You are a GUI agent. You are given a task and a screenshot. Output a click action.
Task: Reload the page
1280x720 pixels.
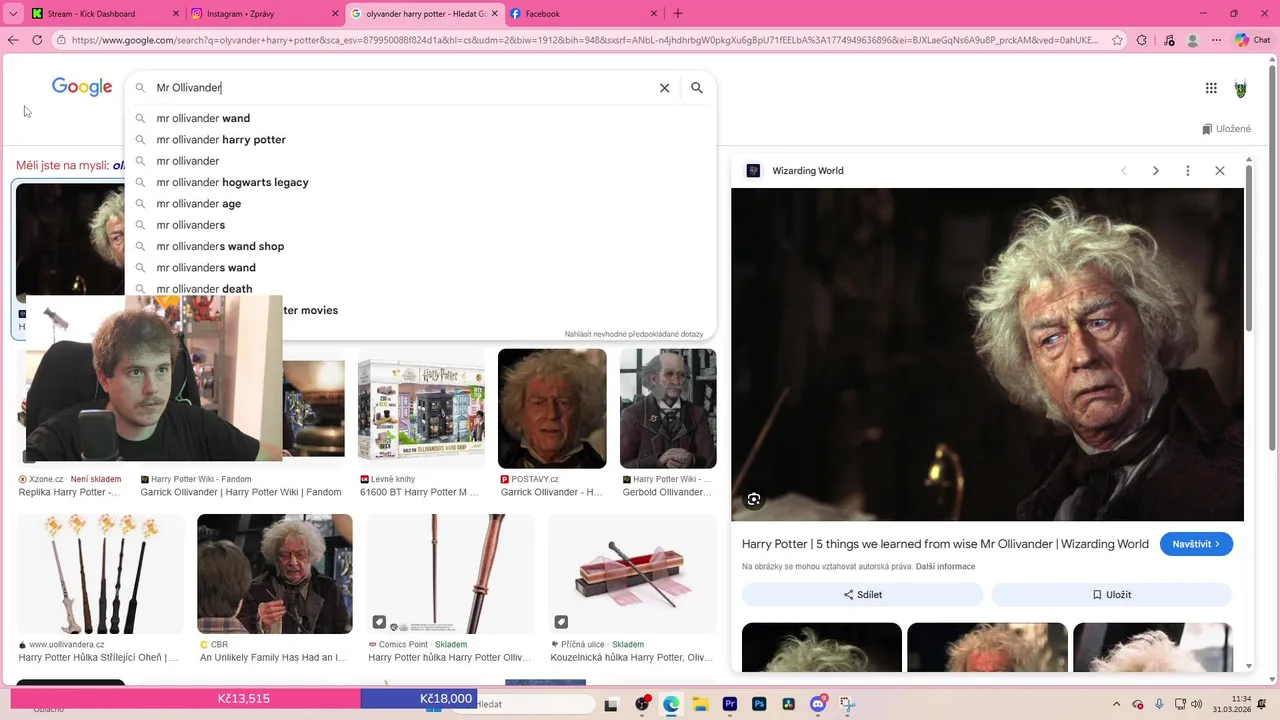pyautogui.click(x=37, y=40)
